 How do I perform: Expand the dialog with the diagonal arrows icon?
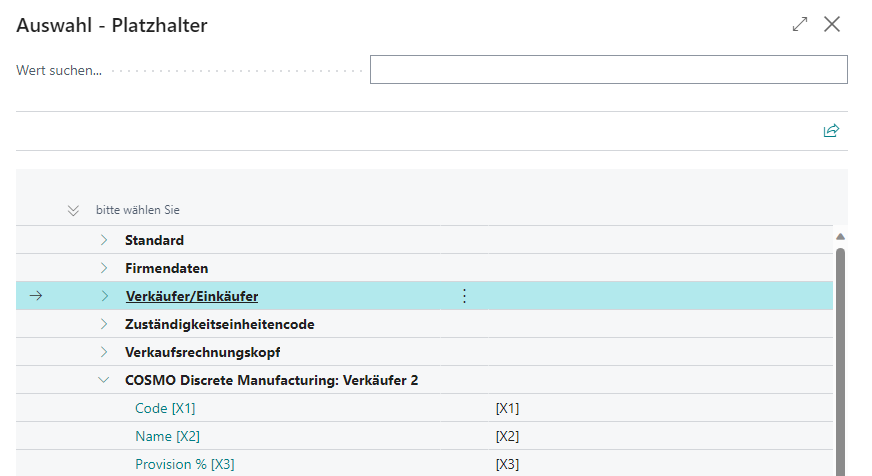tap(799, 25)
